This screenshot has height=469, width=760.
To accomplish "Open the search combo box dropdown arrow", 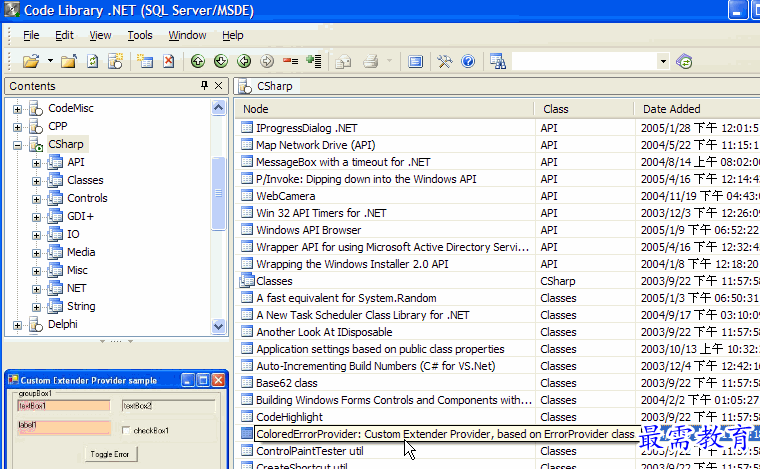I will pyautogui.click(x=663, y=62).
